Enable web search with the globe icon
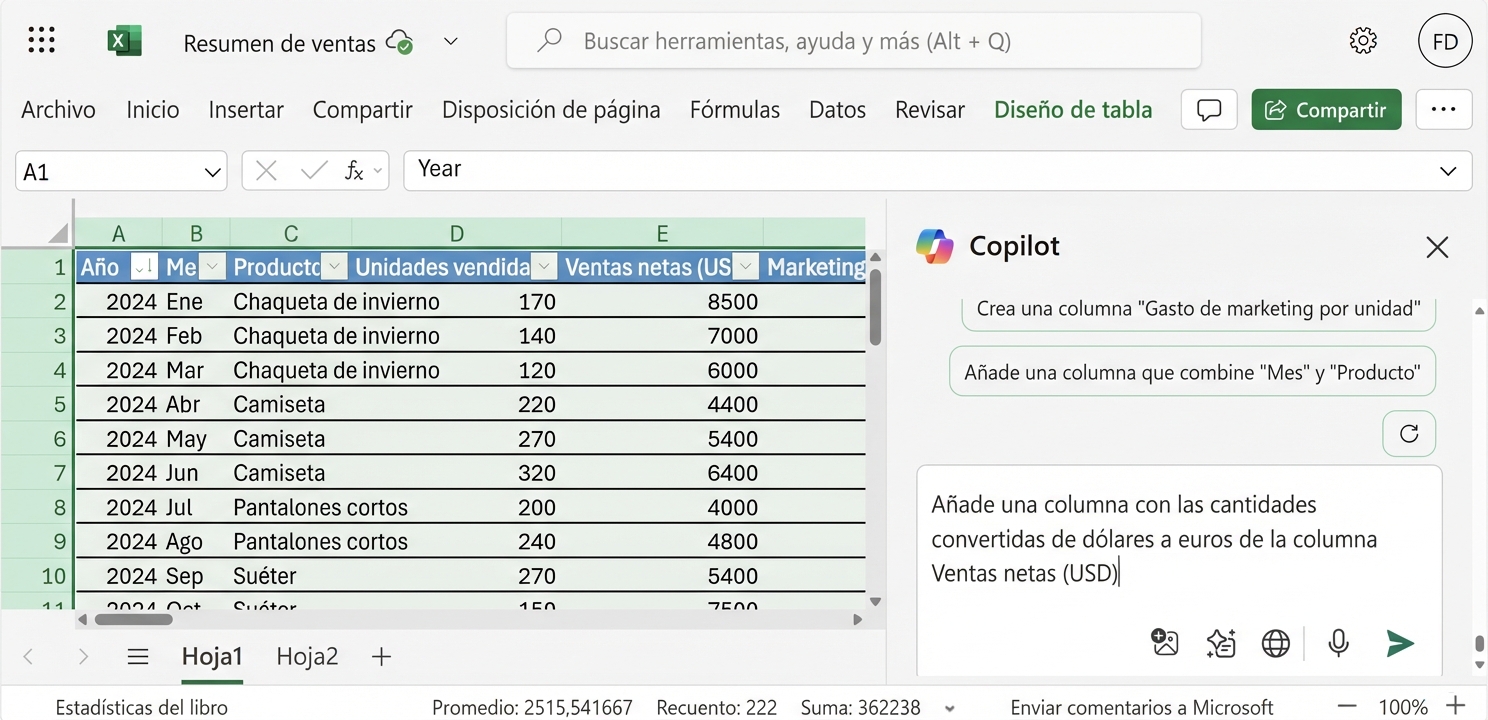This screenshot has width=1488, height=720. [1275, 643]
